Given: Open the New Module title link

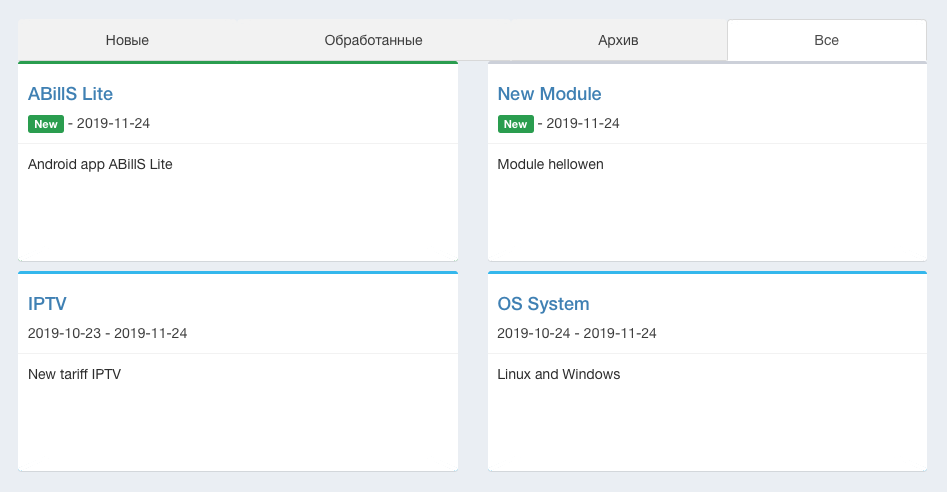Looking at the screenshot, I should (x=549, y=94).
